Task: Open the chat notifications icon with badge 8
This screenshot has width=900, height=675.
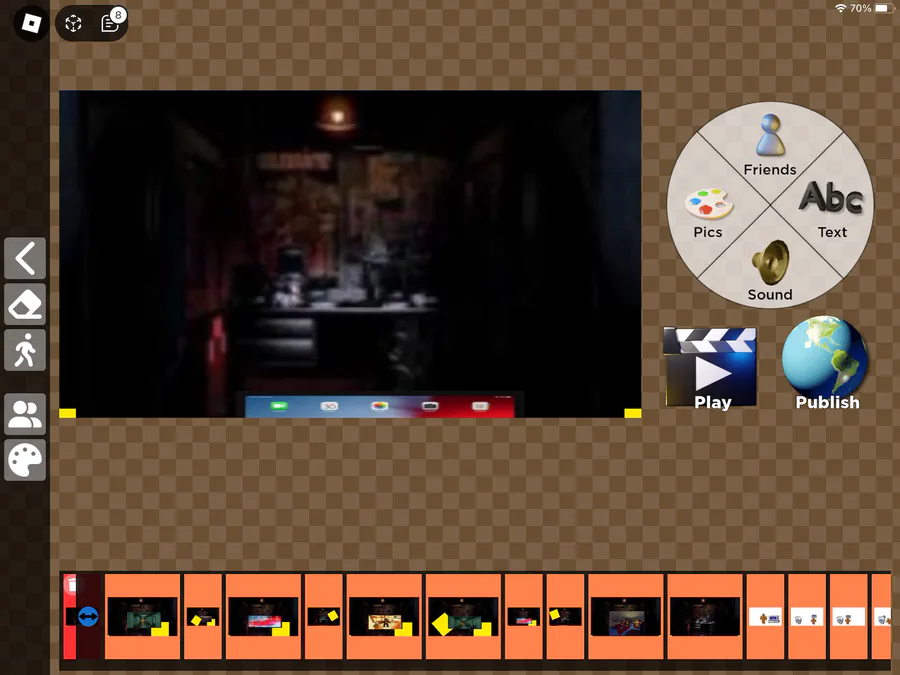Action: tap(110, 23)
